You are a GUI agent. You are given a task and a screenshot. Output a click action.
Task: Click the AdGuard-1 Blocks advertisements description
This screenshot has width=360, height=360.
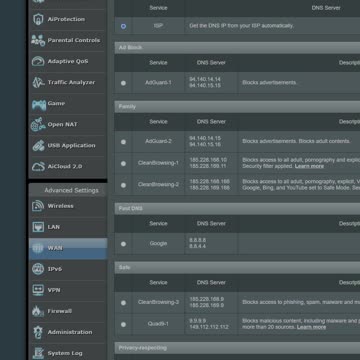tap(269, 82)
